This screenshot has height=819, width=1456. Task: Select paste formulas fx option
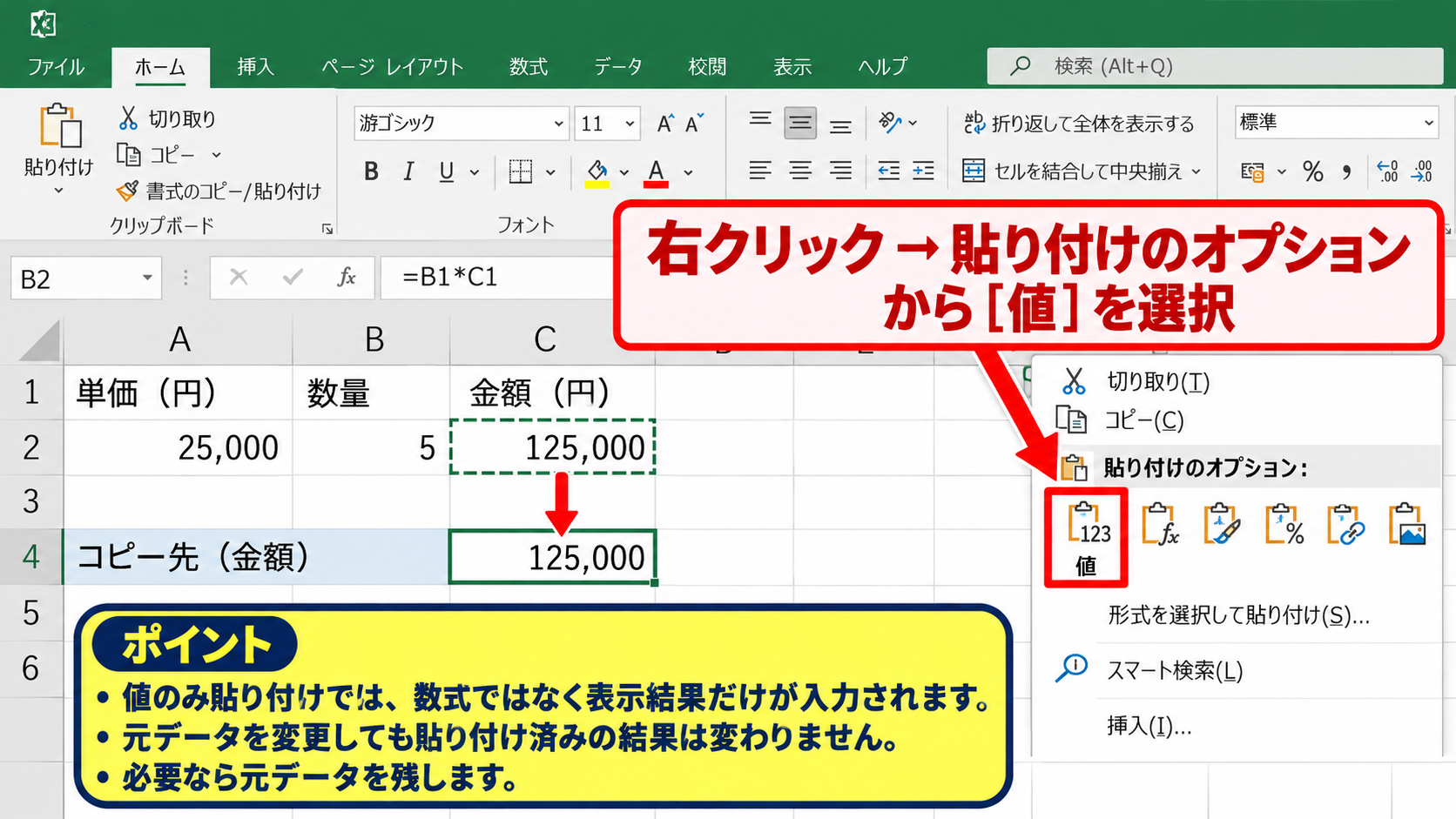[1161, 524]
